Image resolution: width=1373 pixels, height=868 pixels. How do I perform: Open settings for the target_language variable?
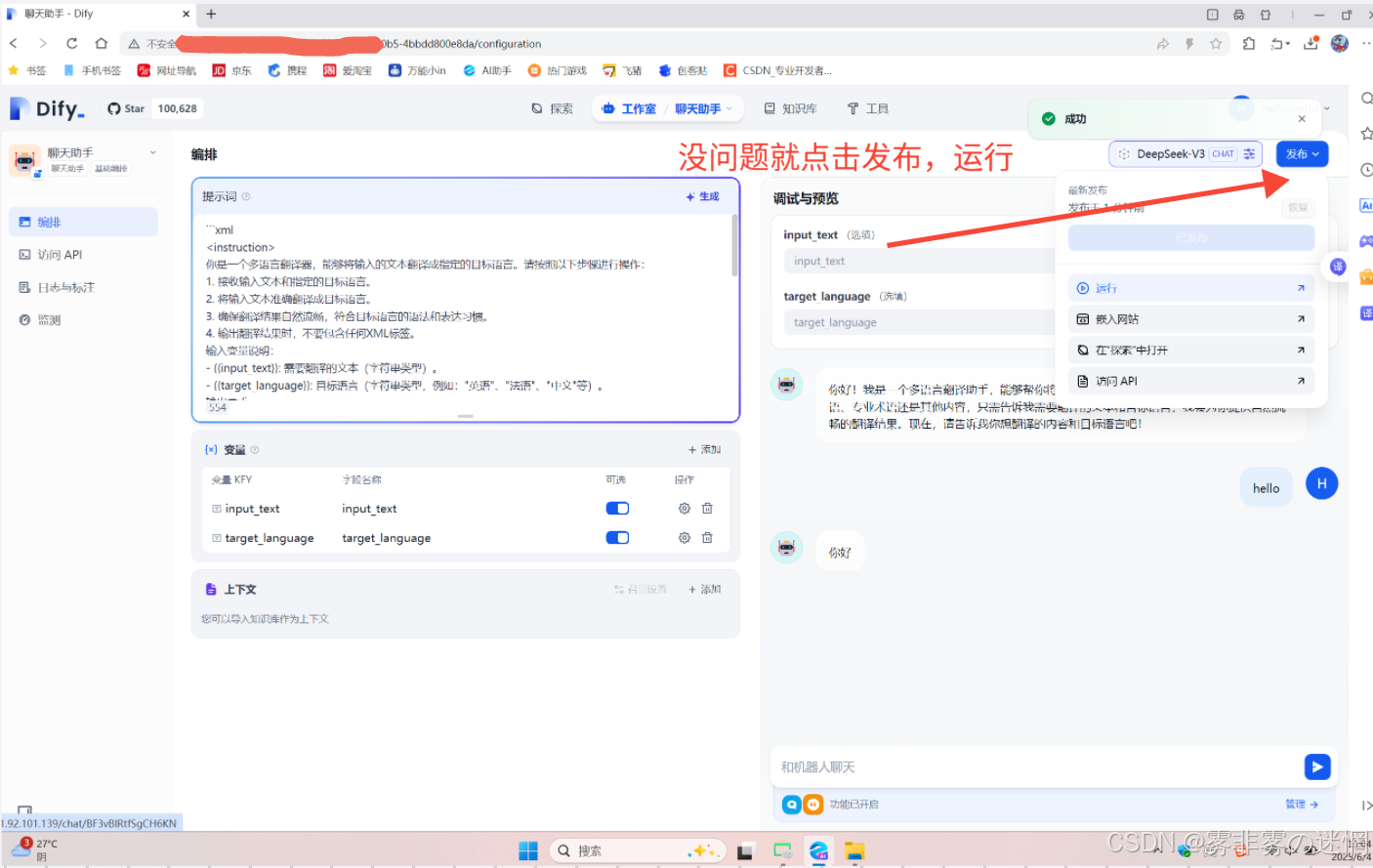click(x=684, y=538)
